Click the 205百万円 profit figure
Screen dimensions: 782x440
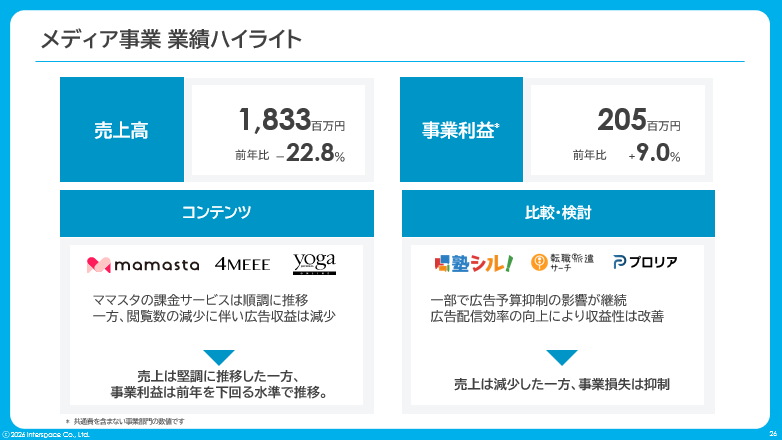click(639, 120)
